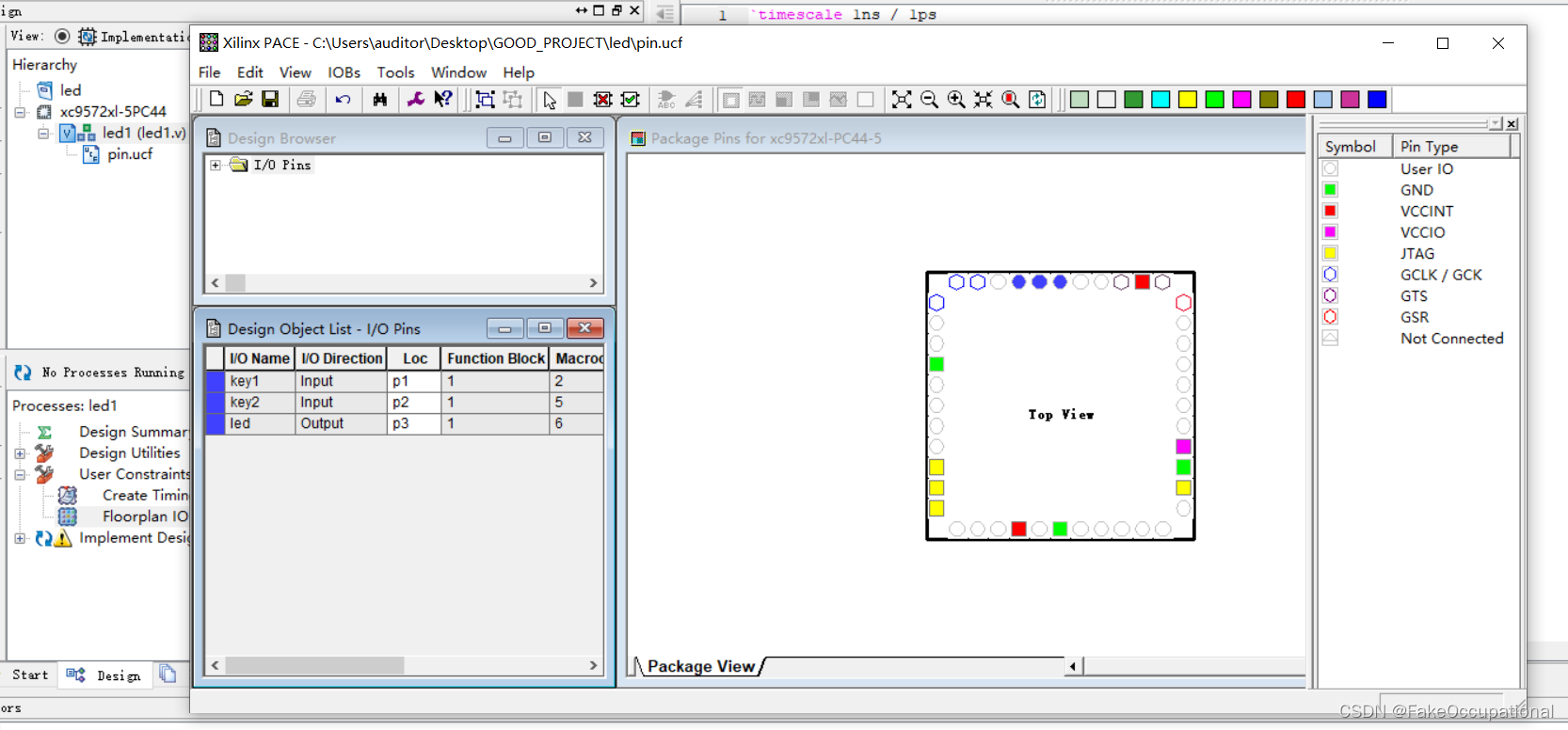Click the Floorplan IO process icon
1568x730 pixels.
point(68,516)
